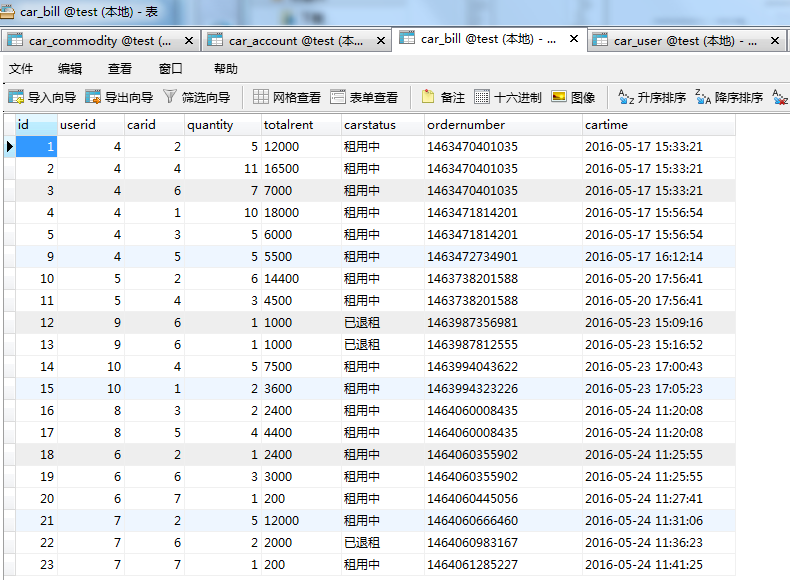Click the cartime column header
The height and width of the screenshot is (580, 790).
pyautogui.click(x=659, y=124)
